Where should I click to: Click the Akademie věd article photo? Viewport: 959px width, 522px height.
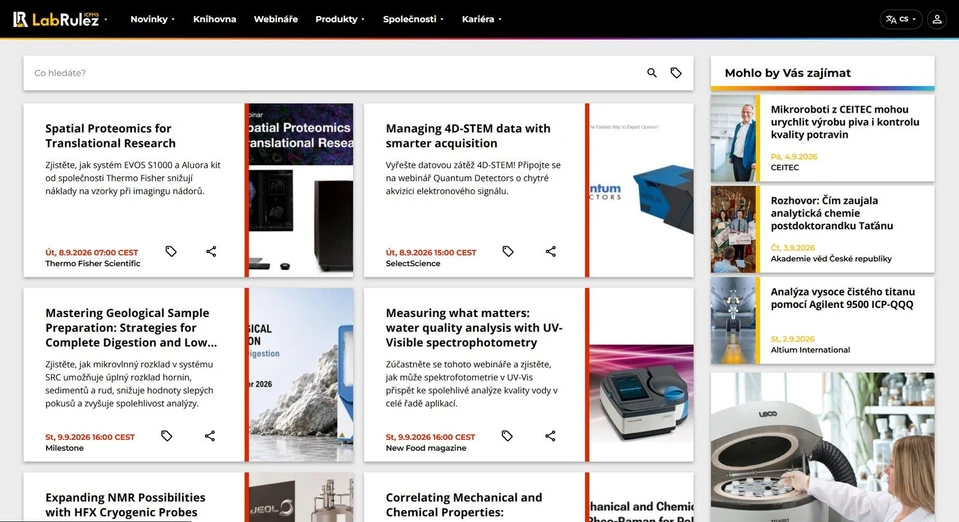(x=733, y=229)
